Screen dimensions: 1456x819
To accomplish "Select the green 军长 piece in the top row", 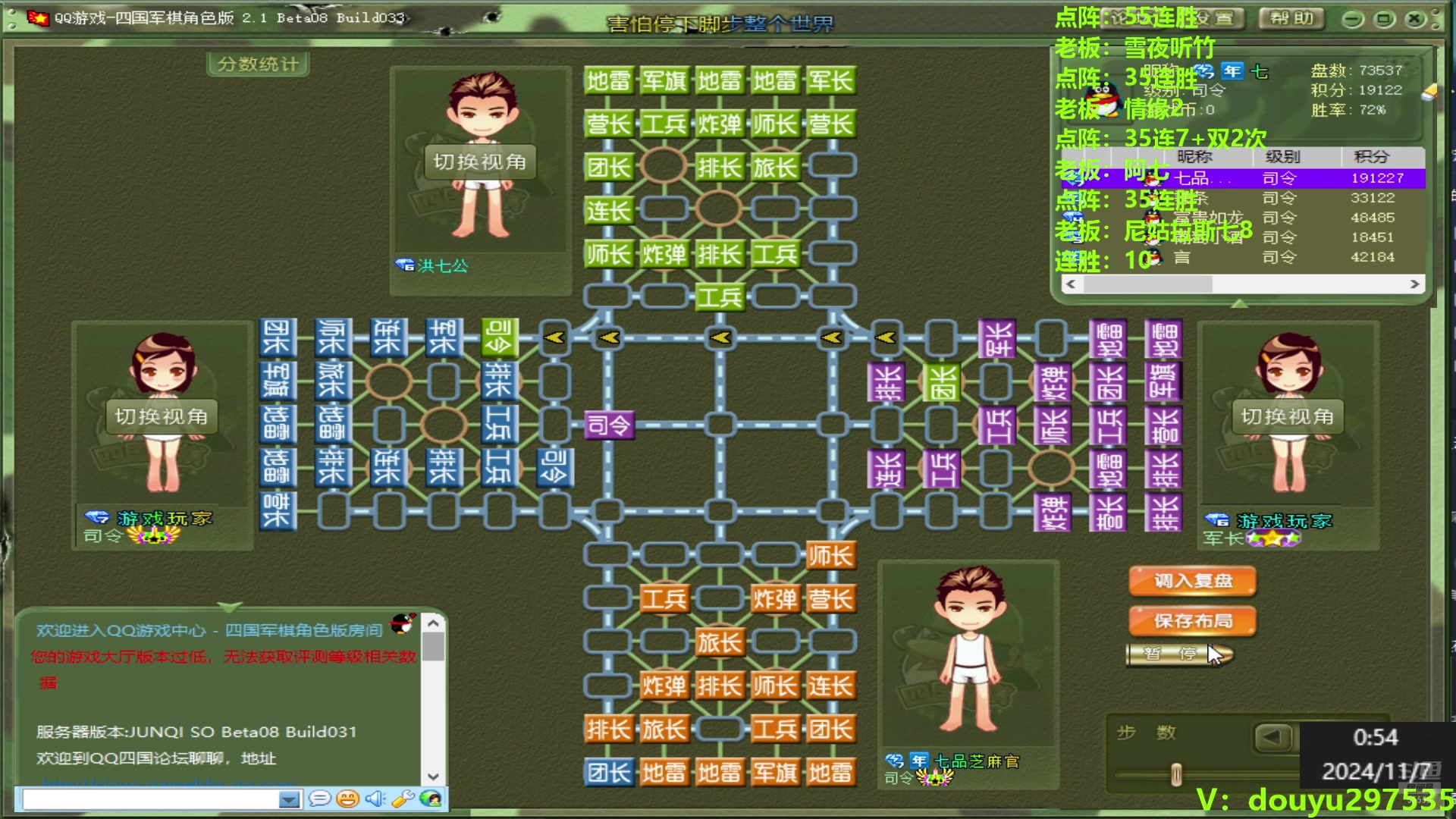I will click(x=831, y=80).
